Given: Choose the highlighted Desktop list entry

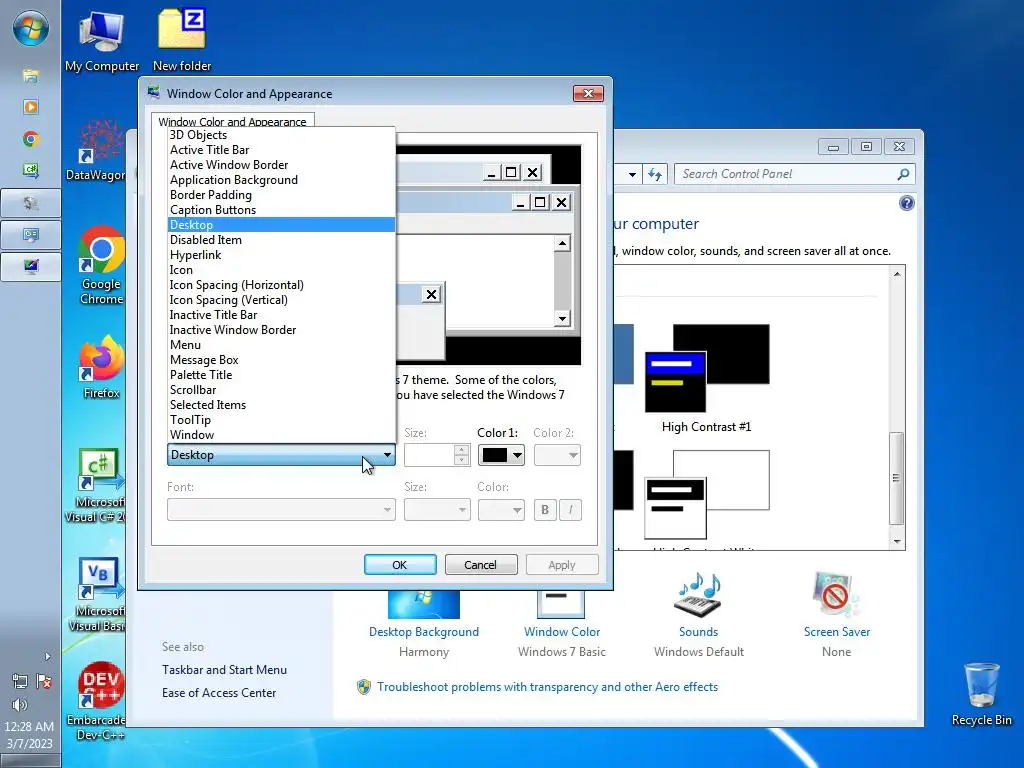Looking at the screenshot, I should [x=281, y=225].
